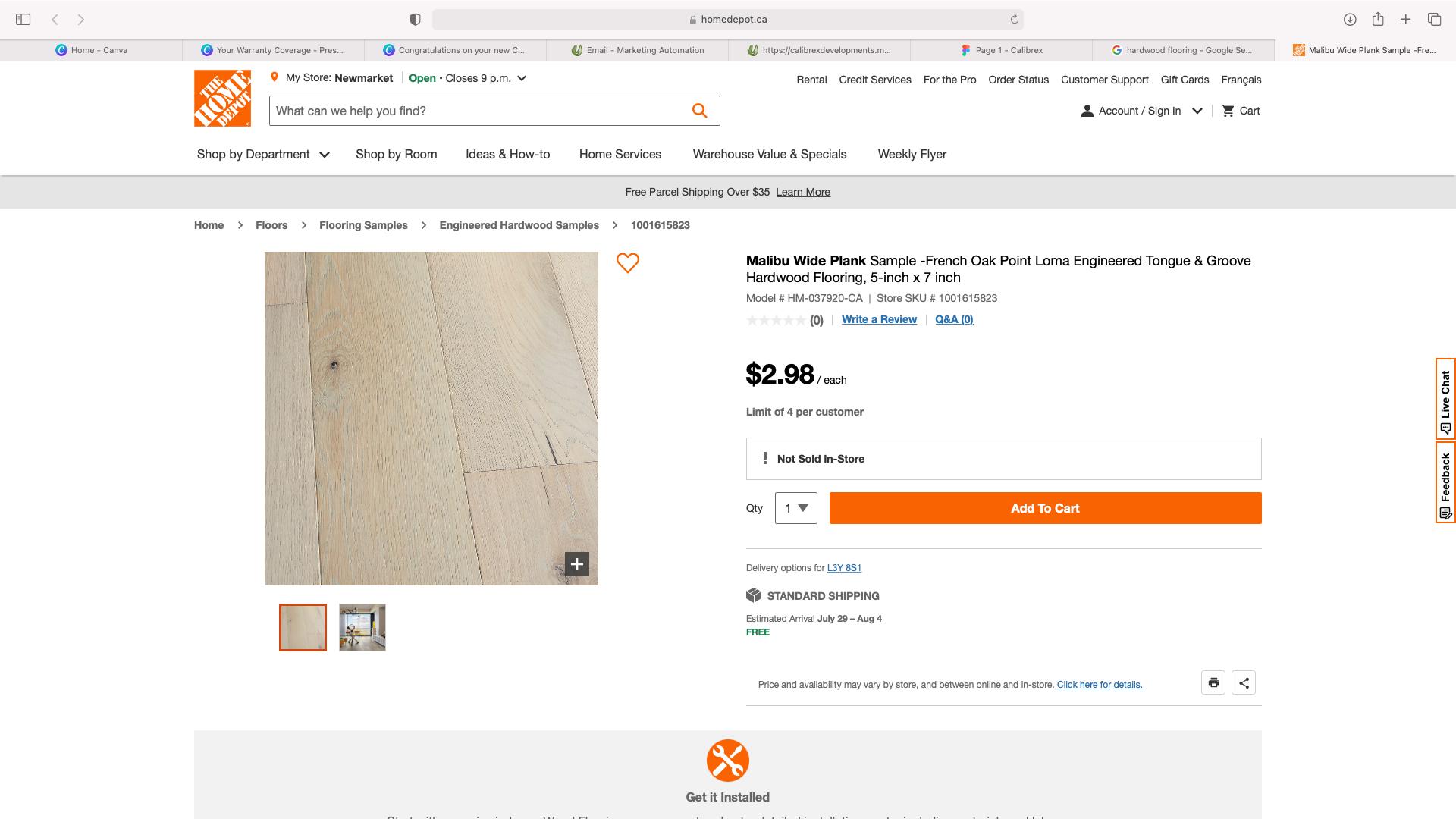Image resolution: width=1456 pixels, height=819 pixels.
Task: Show Safari sidebar
Action: (23, 19)
